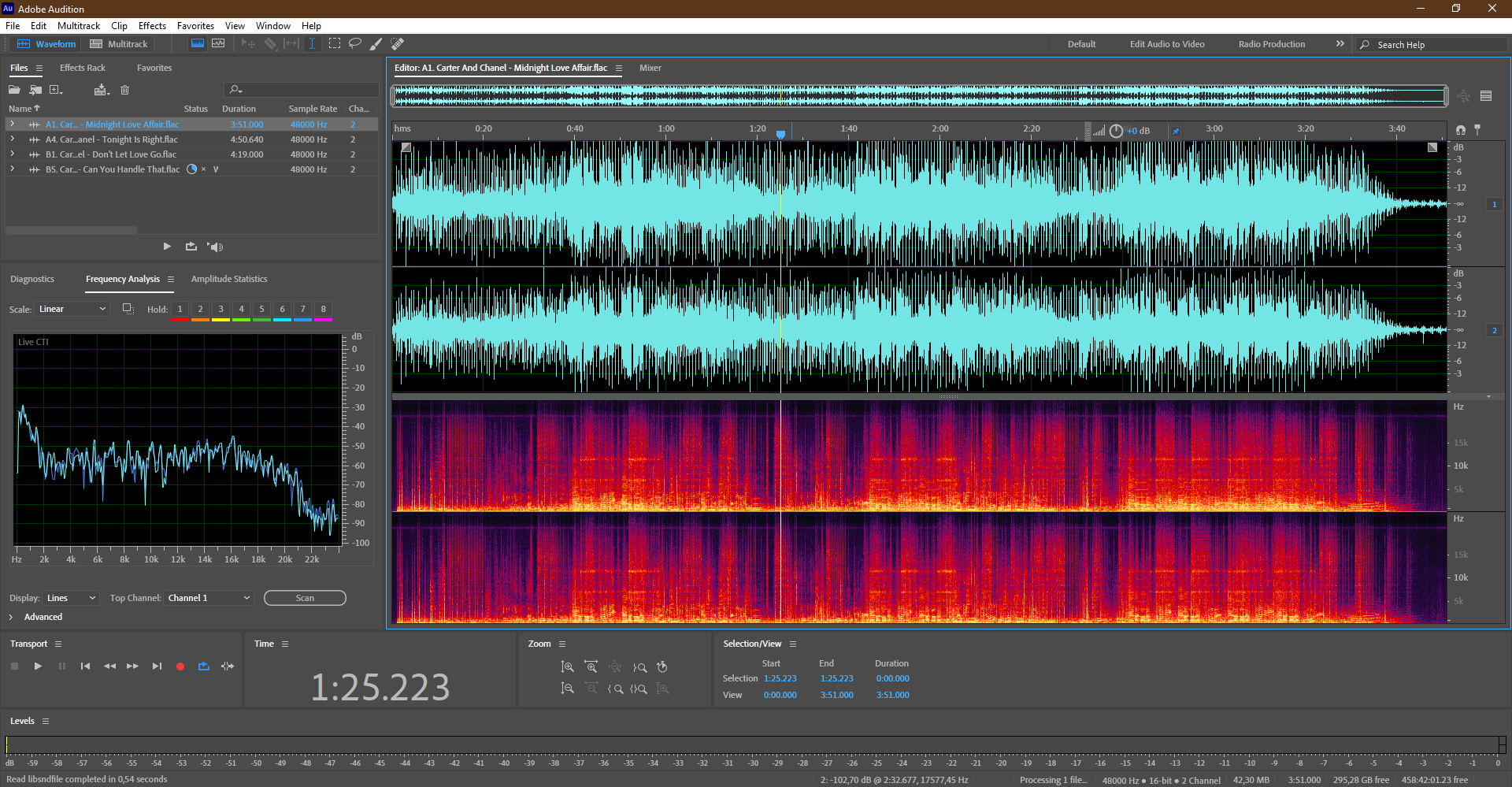Screen dimensions: 1512x787
Task: Switch to Multitrack view
Action: pyautogui.click(x=119, y=44)
